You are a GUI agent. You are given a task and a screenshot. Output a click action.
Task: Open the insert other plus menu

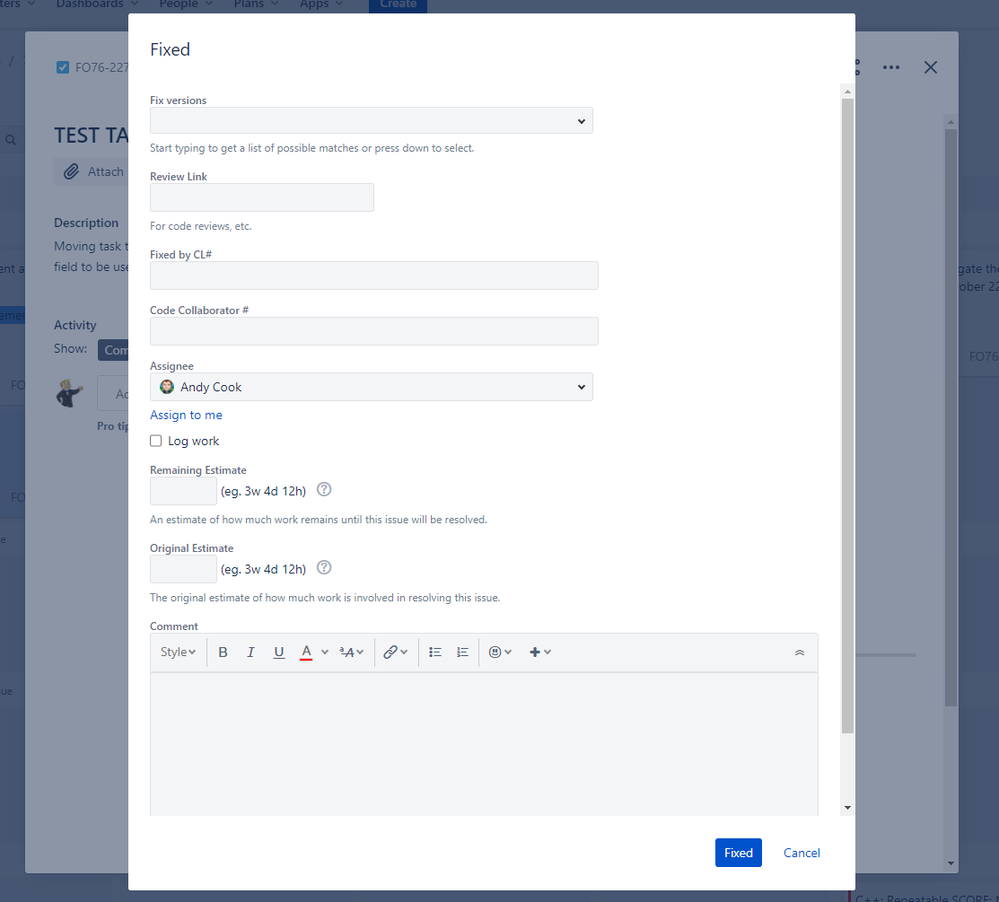pos(540,652)
